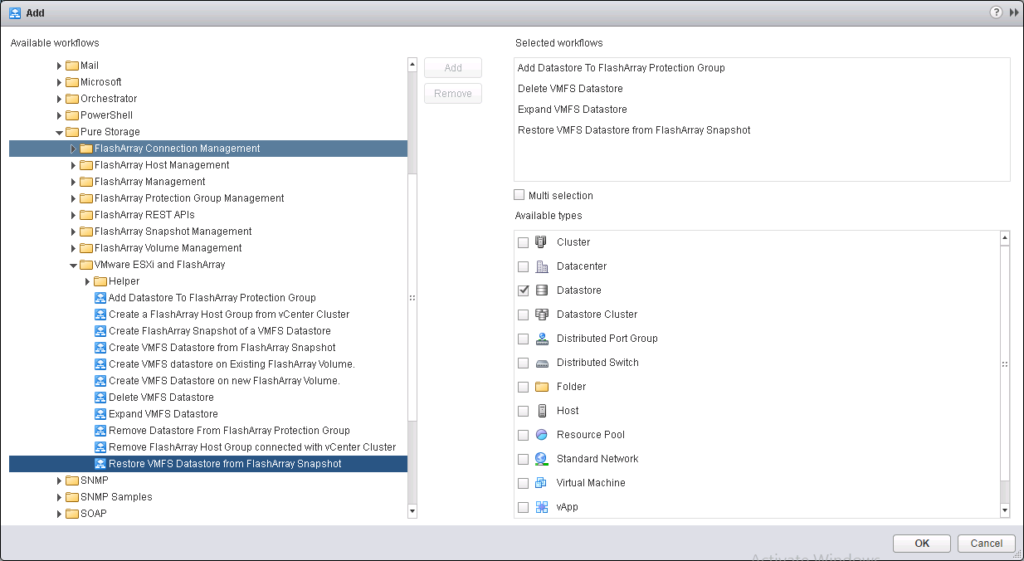Check the Distributed Port Group checkbox

point(523,339)
